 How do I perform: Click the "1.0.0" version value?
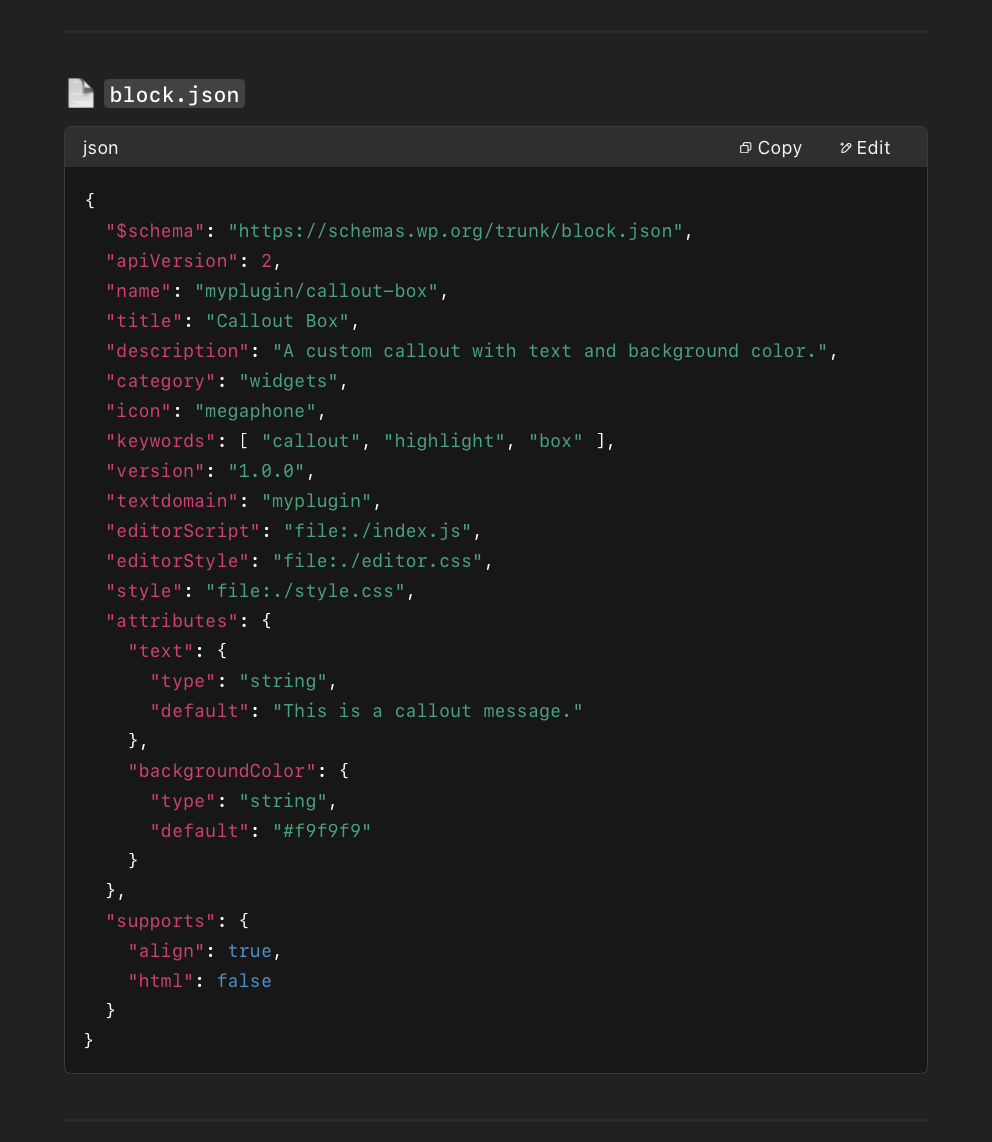[266, 470]
